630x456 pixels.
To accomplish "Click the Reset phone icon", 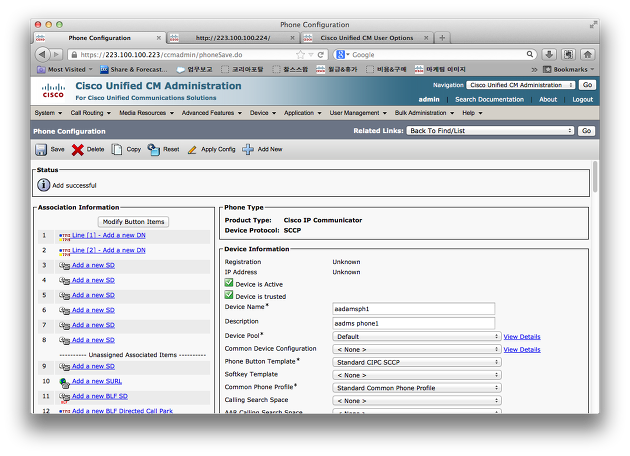I will click(153, 149).
